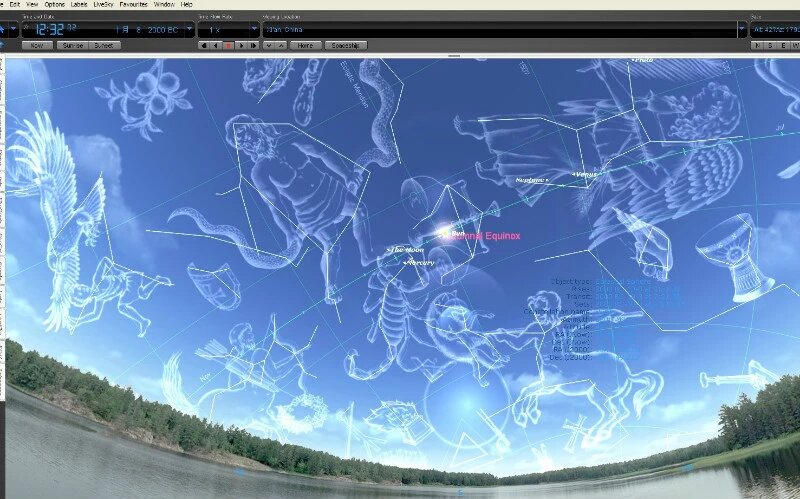Step time backward one increment
Image resolution: width=800 pixels, height=499 pixels.
point(204,45)
